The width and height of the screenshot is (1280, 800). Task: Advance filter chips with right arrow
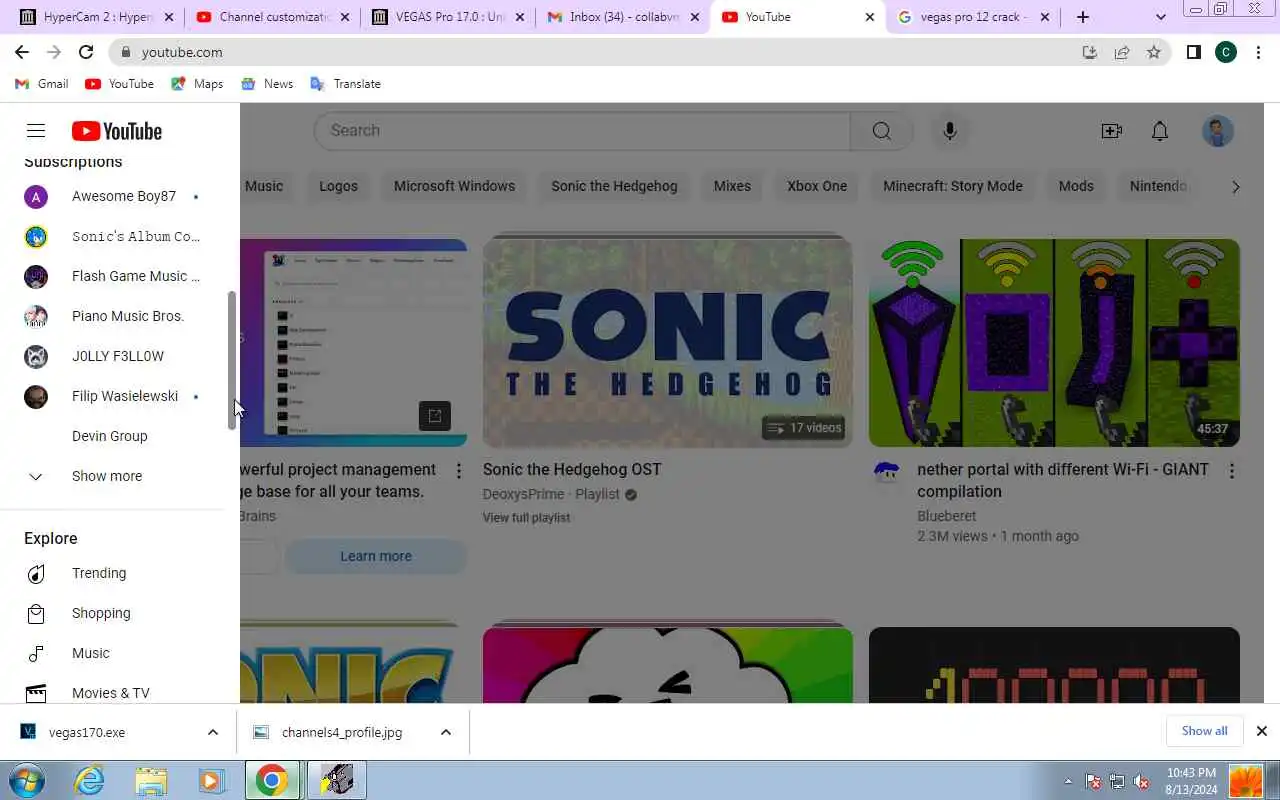click(x=1235, y=187)
